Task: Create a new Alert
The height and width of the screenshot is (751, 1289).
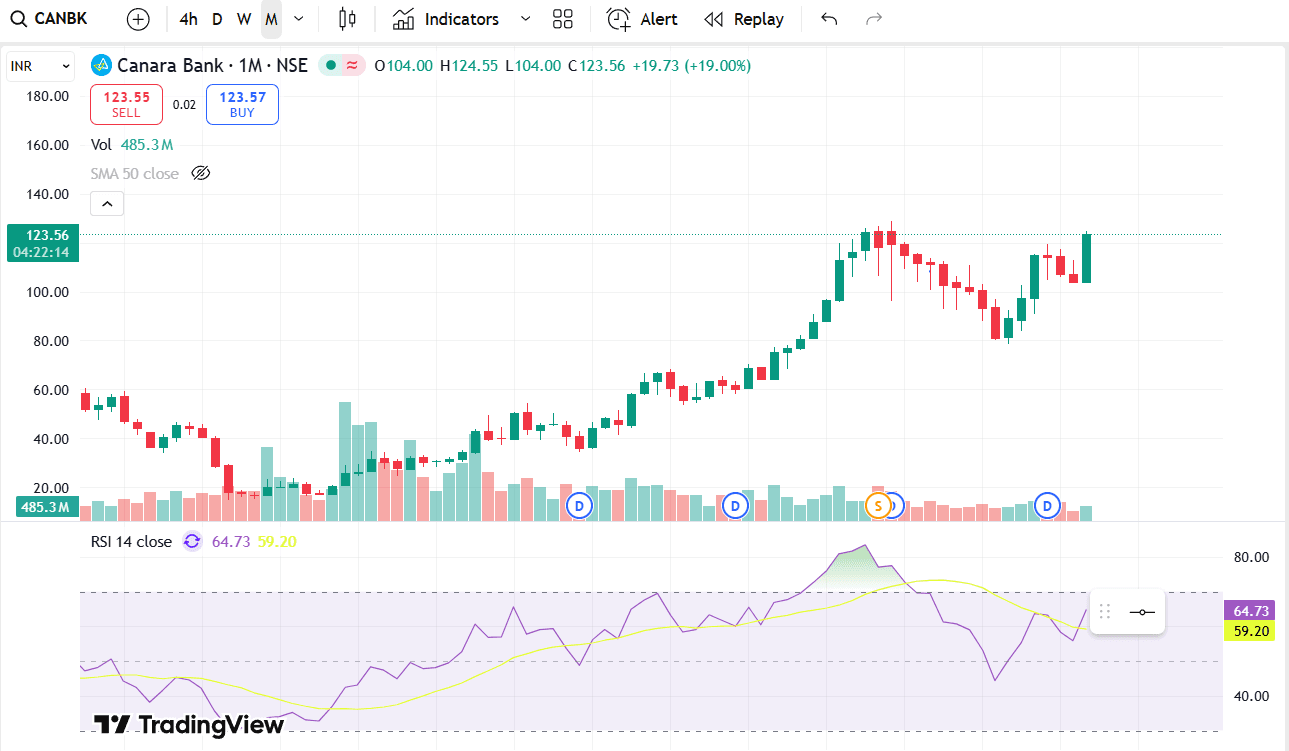Action: [643, 19]
